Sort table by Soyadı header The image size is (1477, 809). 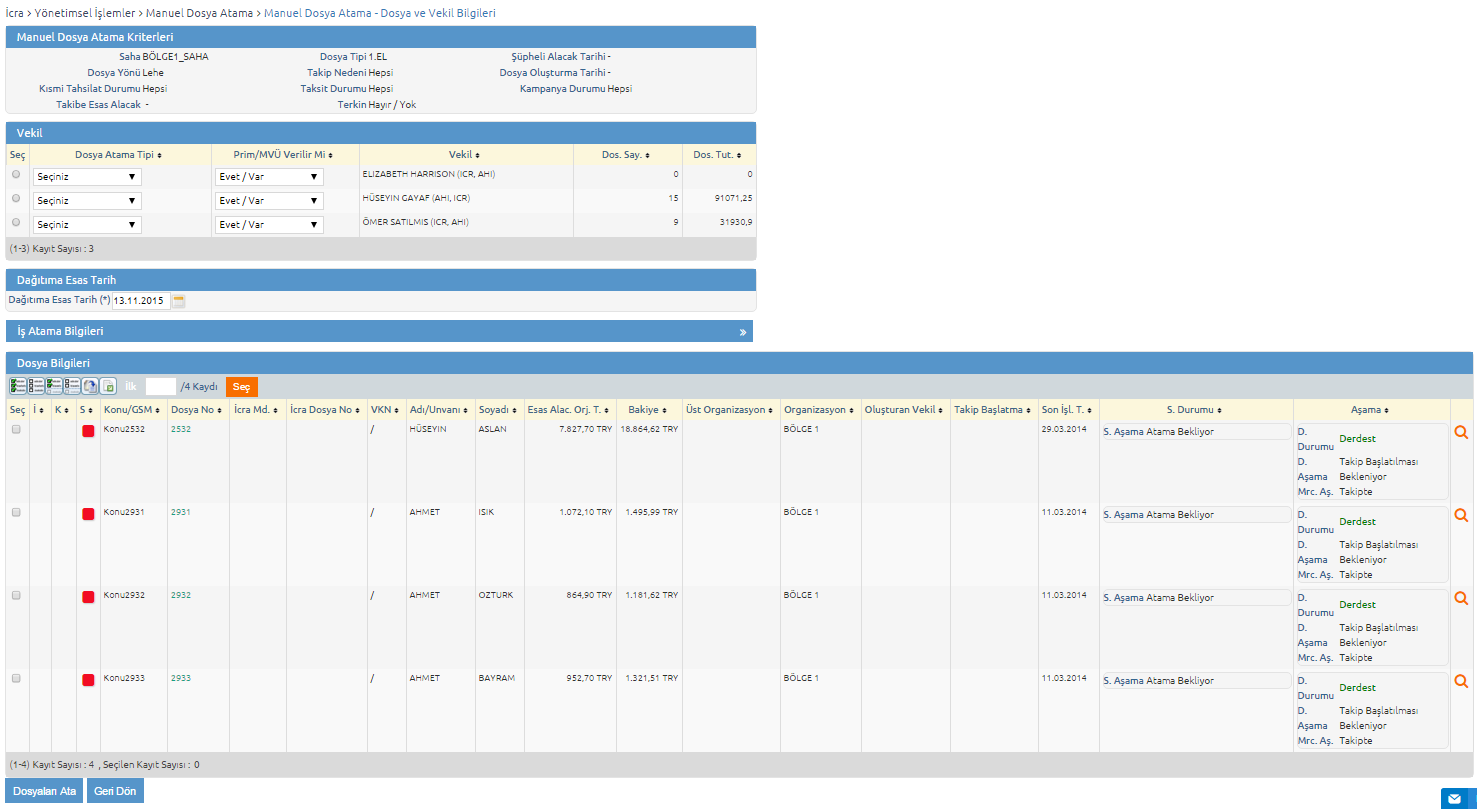(x=498, y=410)
